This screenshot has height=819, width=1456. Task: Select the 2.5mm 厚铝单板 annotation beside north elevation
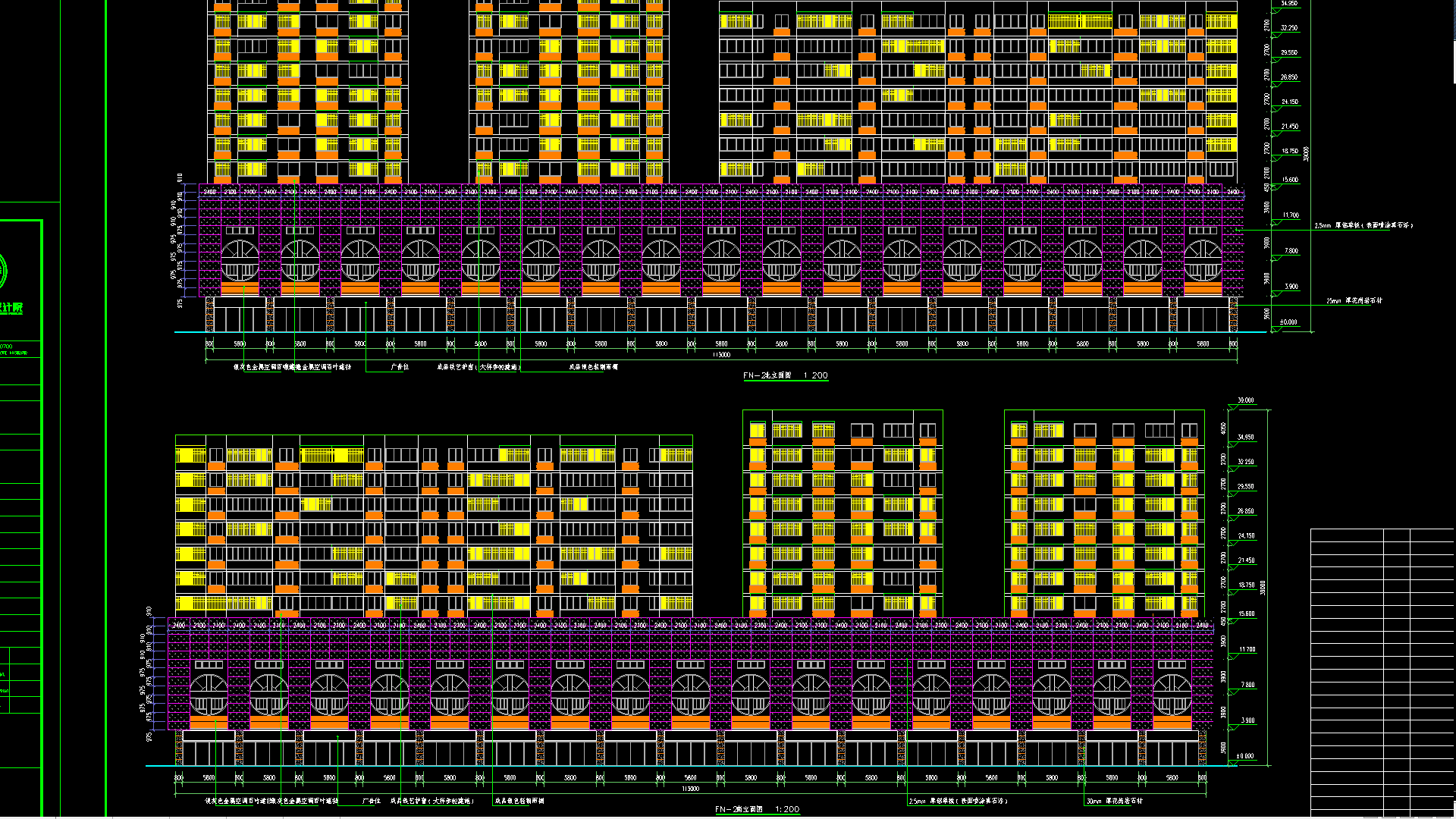pos(1363,226)
